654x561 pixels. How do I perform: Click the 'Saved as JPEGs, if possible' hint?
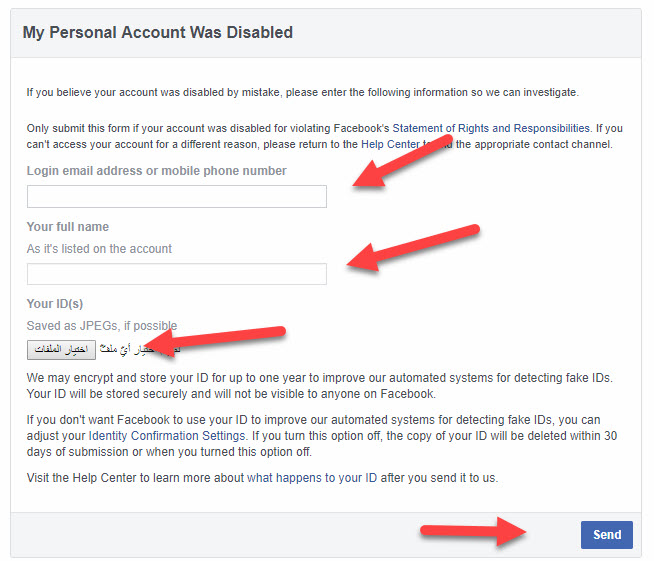pyautogui.click(x=101, y=326)
